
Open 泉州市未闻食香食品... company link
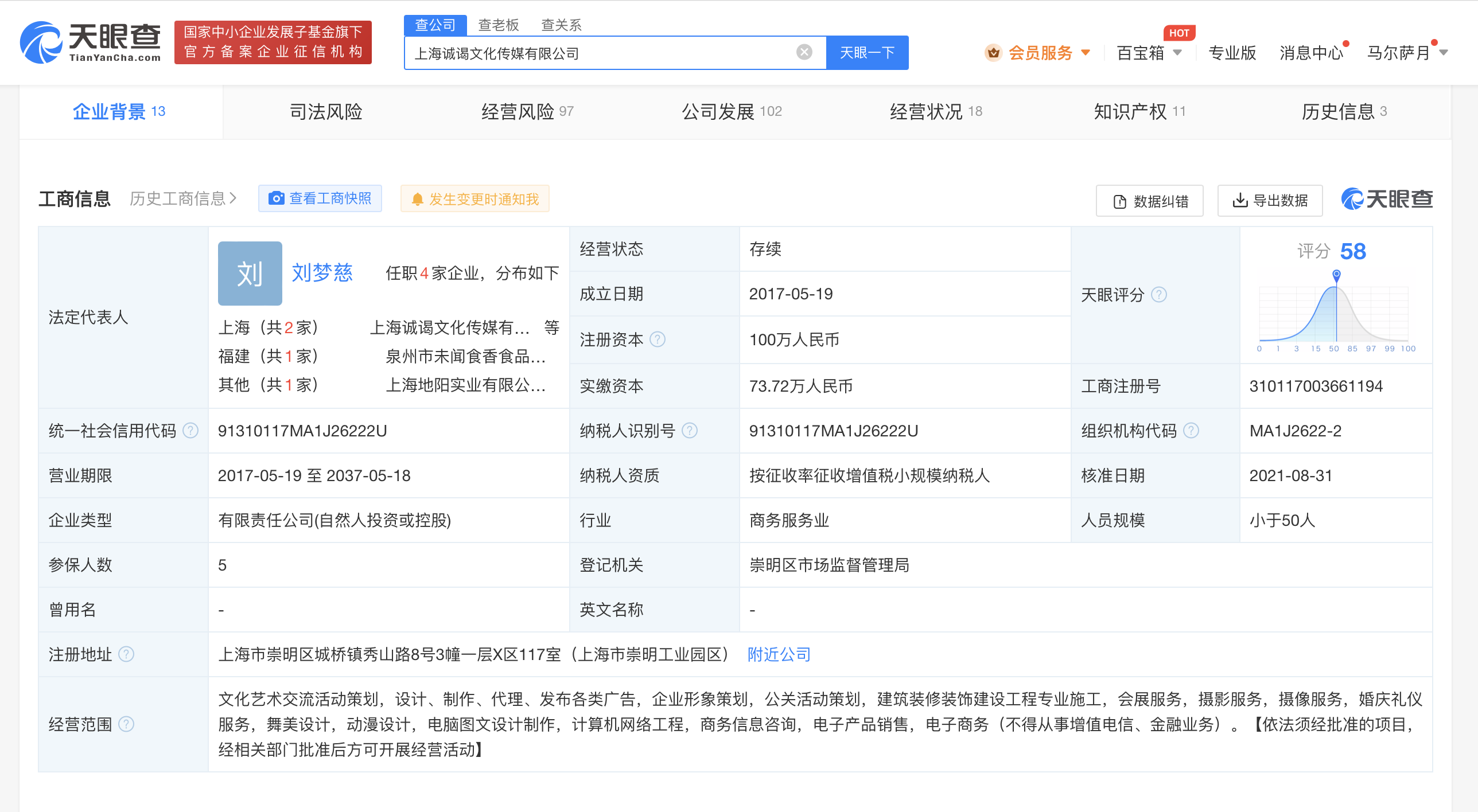pyautogui.click(x=466, y=356)
